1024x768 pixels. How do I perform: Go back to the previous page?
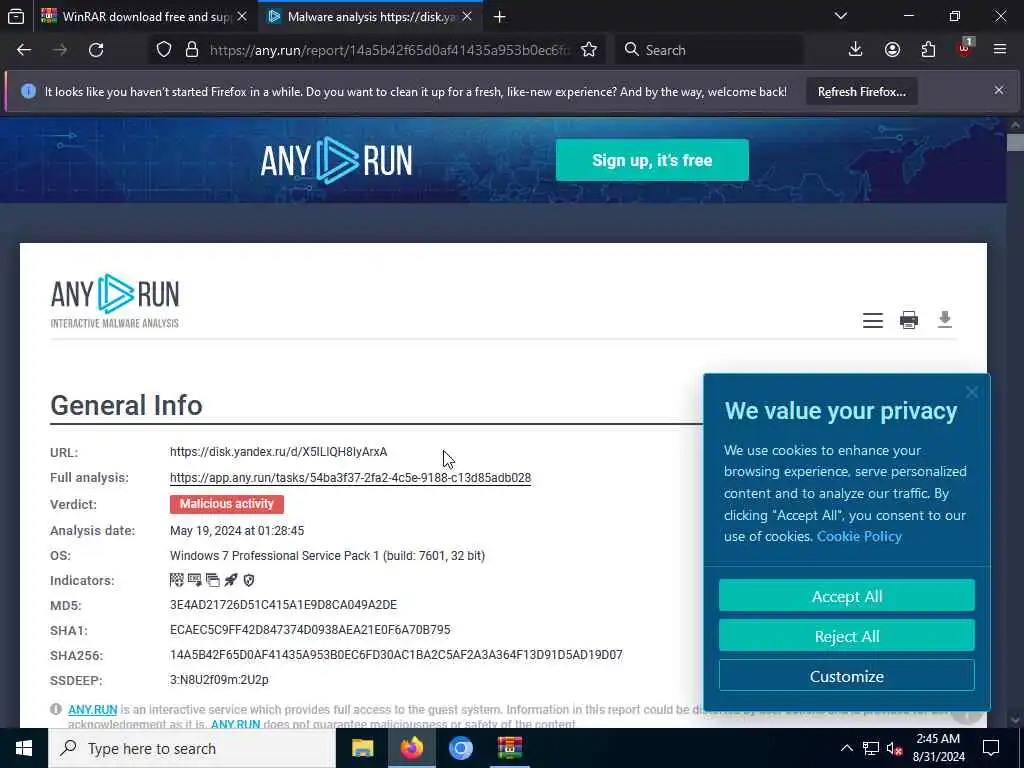click(x=24, y=50)
